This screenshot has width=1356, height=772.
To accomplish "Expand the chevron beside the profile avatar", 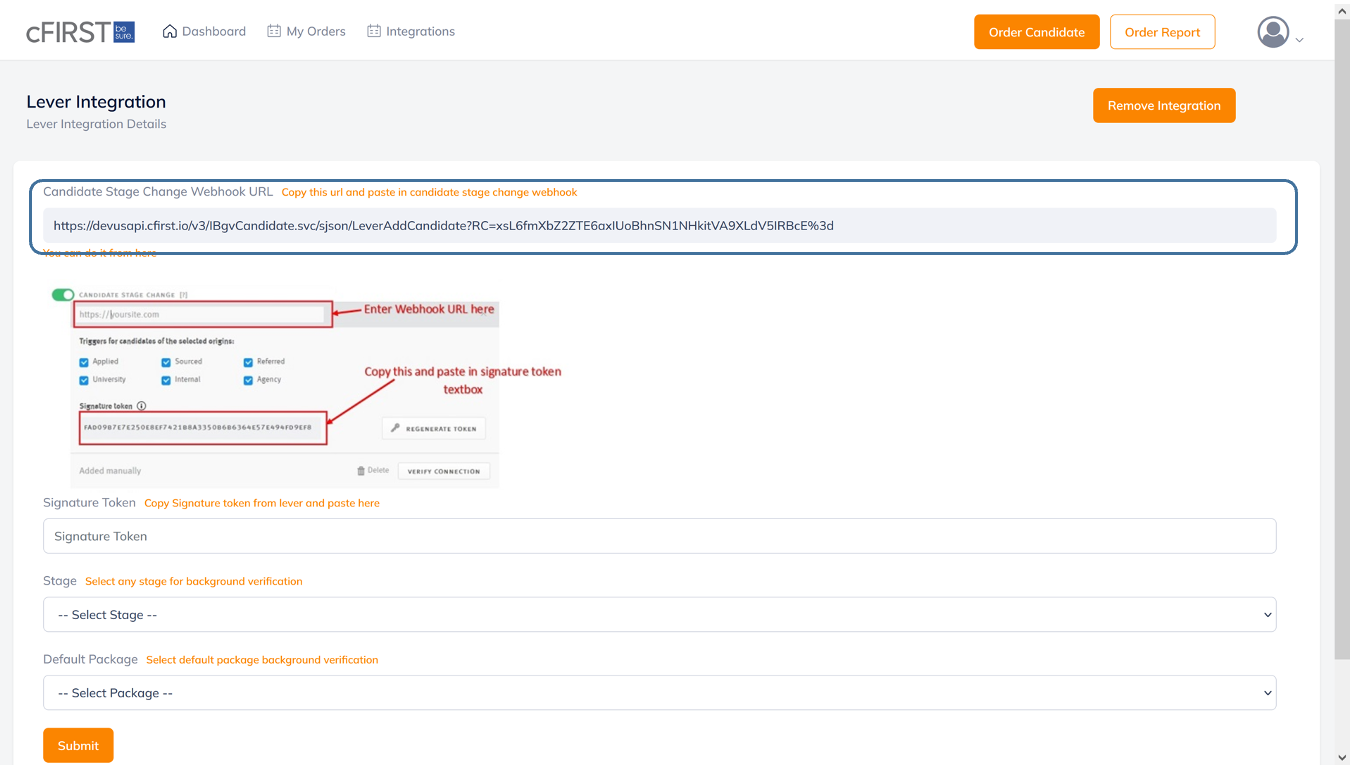I will (x=1299, y=40).
